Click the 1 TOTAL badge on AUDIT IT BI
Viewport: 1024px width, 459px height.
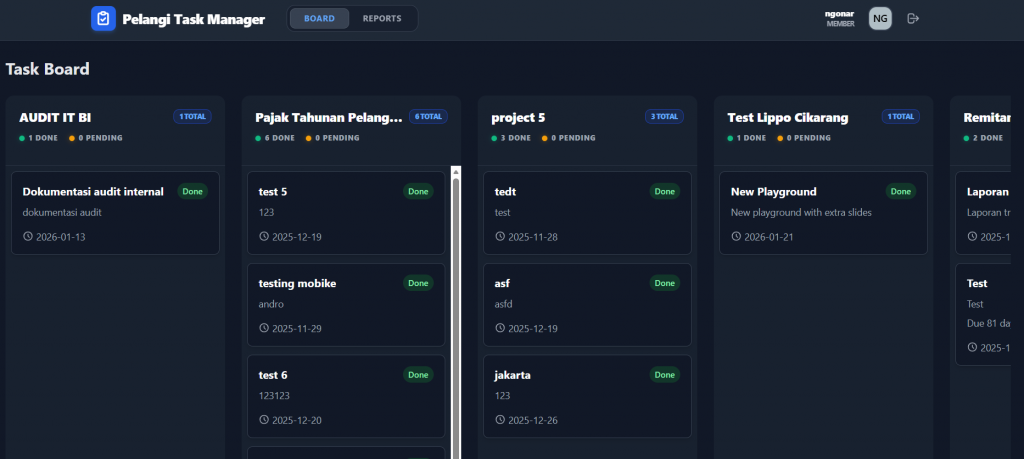point(192,117)
